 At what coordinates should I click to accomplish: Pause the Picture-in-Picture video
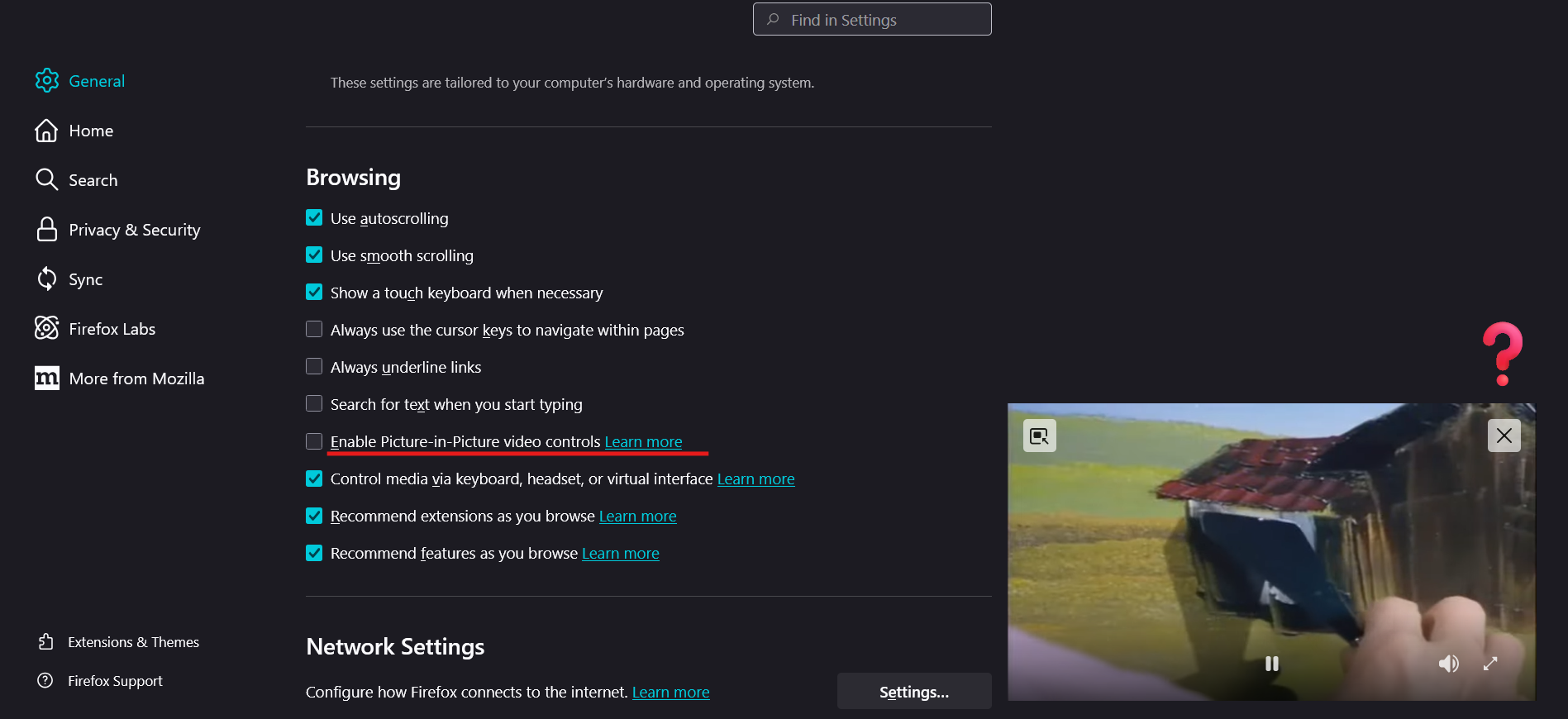pos(1271,664)
